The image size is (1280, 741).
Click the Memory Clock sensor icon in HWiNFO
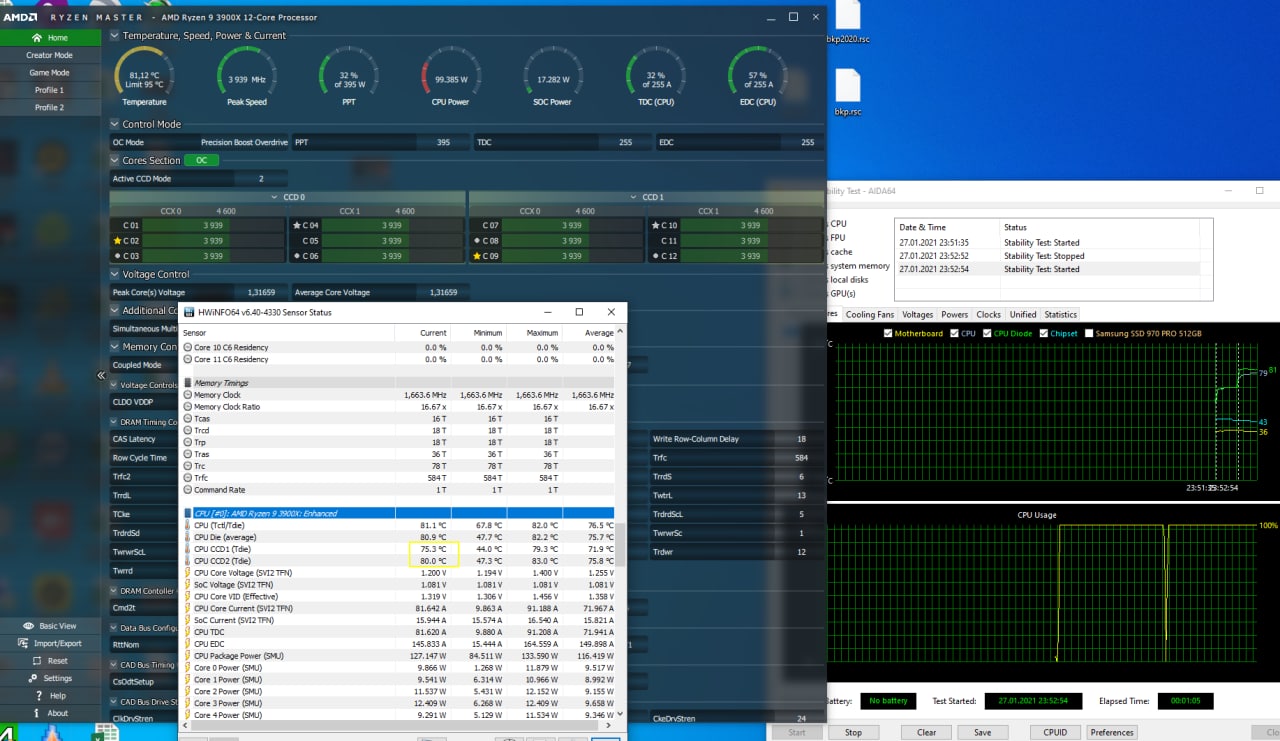(x=187, y=395)
